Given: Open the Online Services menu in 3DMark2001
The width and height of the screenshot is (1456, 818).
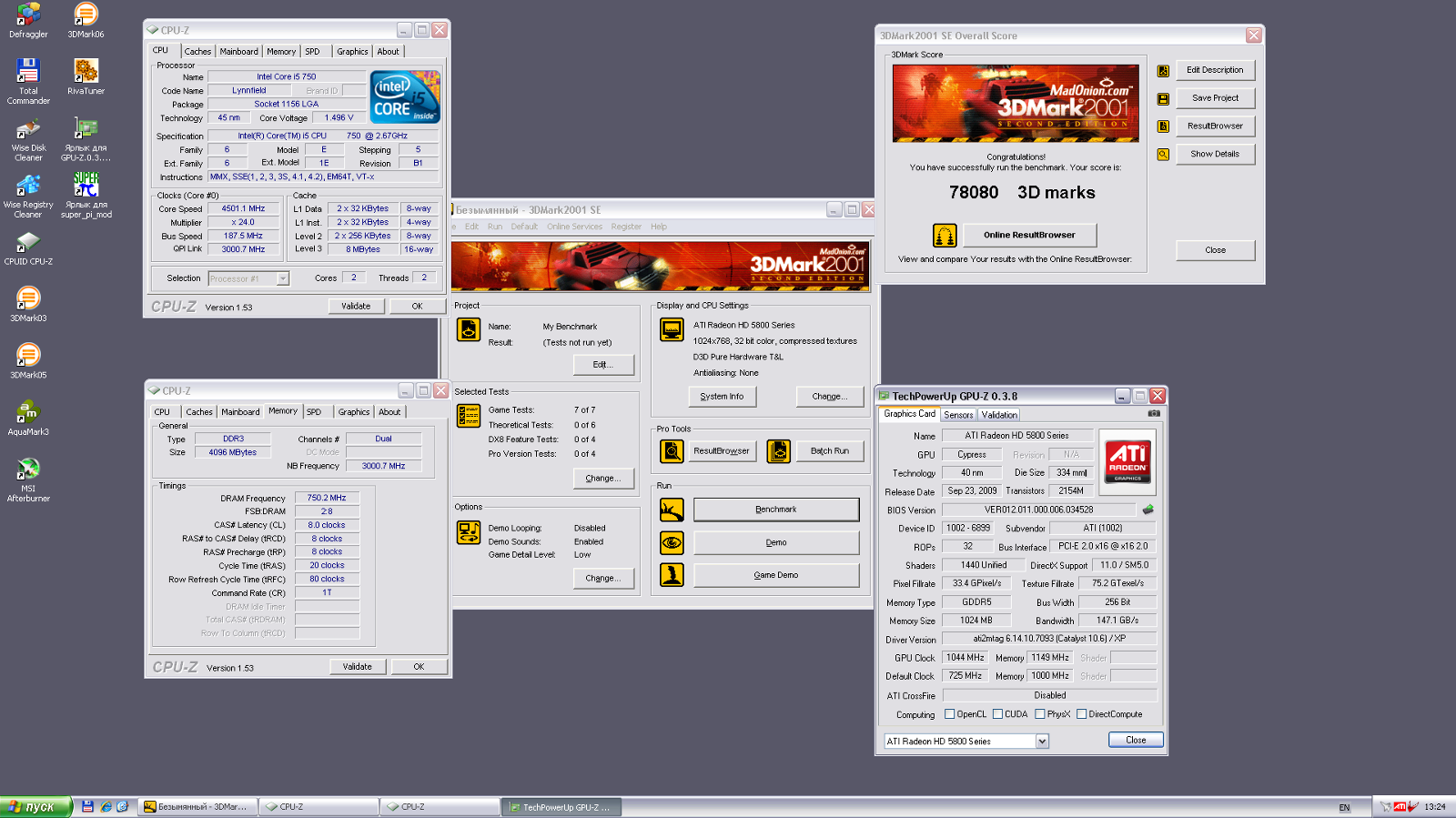Looking at the screenshot, I should pyautogui.click(x=574, y=227).
